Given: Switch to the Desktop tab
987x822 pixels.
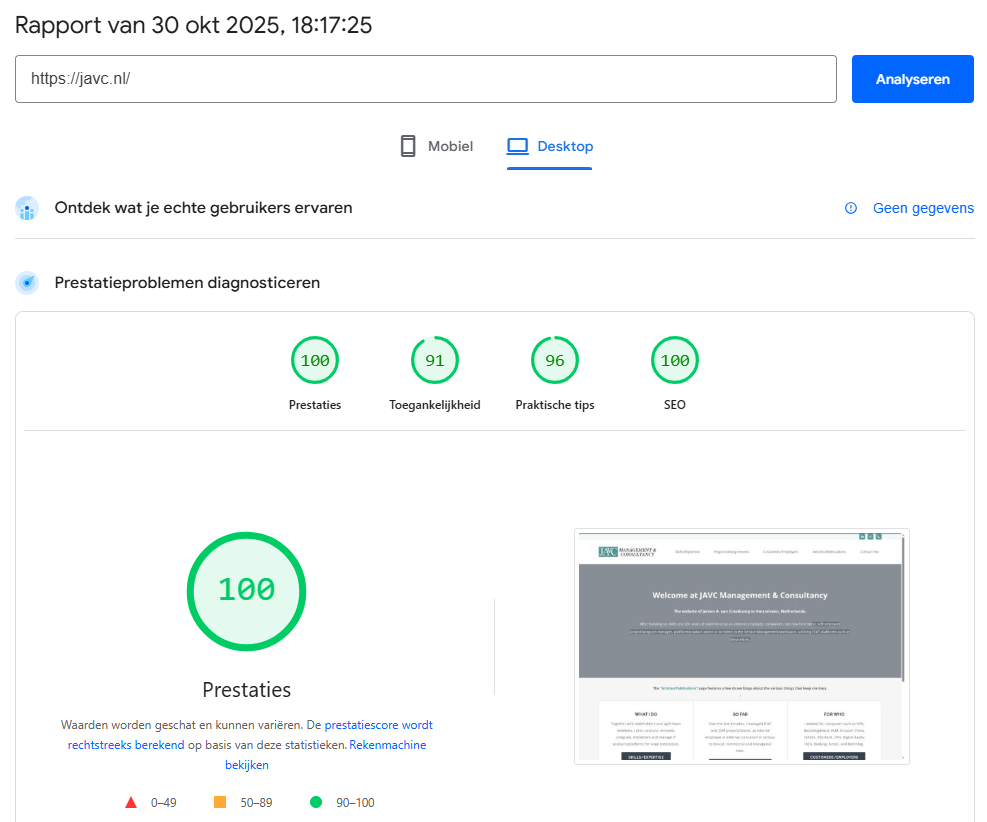Looking at the screenshot, I should point(550,146).
